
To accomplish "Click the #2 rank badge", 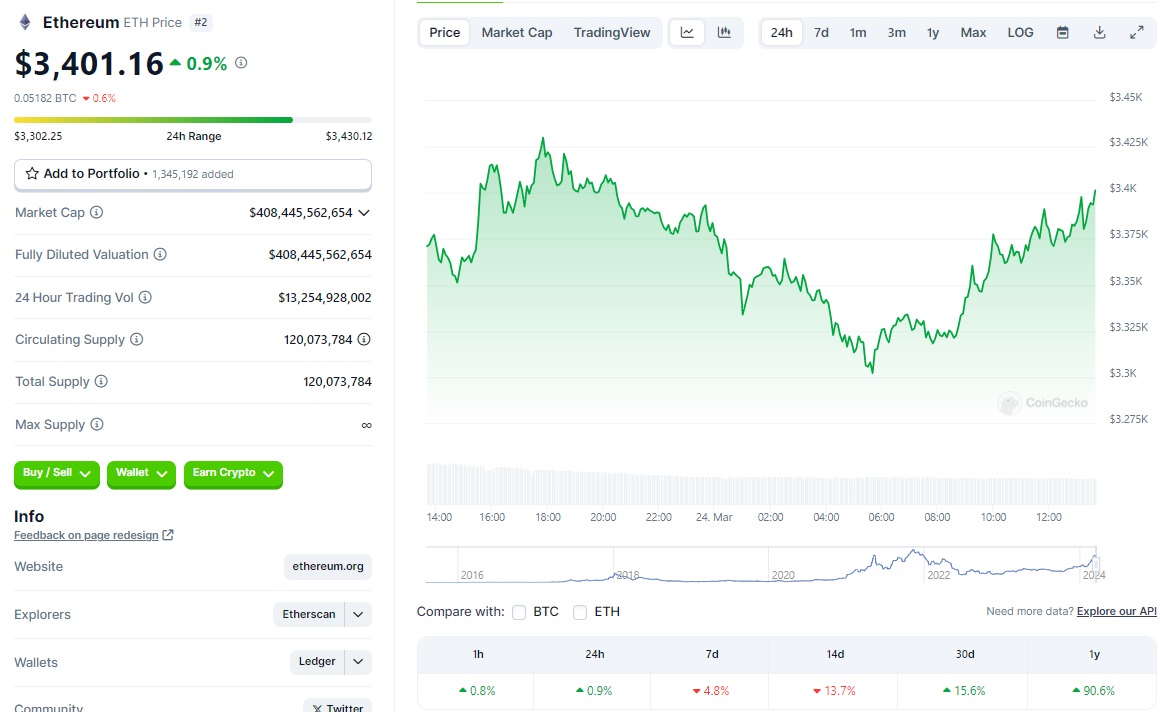I will pyautogui.click(x=200, y=23).
